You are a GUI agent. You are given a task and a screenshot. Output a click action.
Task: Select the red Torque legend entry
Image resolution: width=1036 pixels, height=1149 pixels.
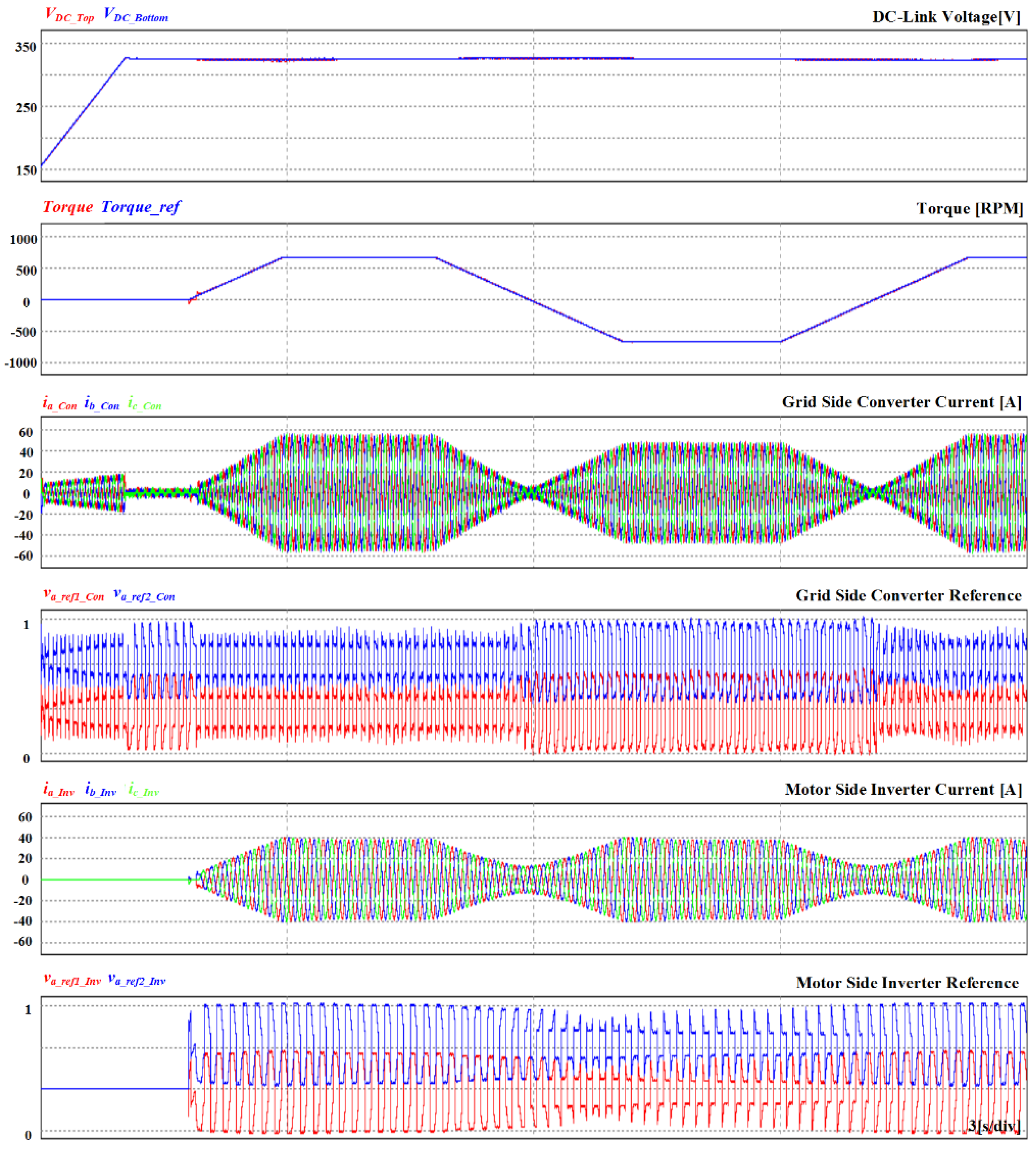[68, 207]
